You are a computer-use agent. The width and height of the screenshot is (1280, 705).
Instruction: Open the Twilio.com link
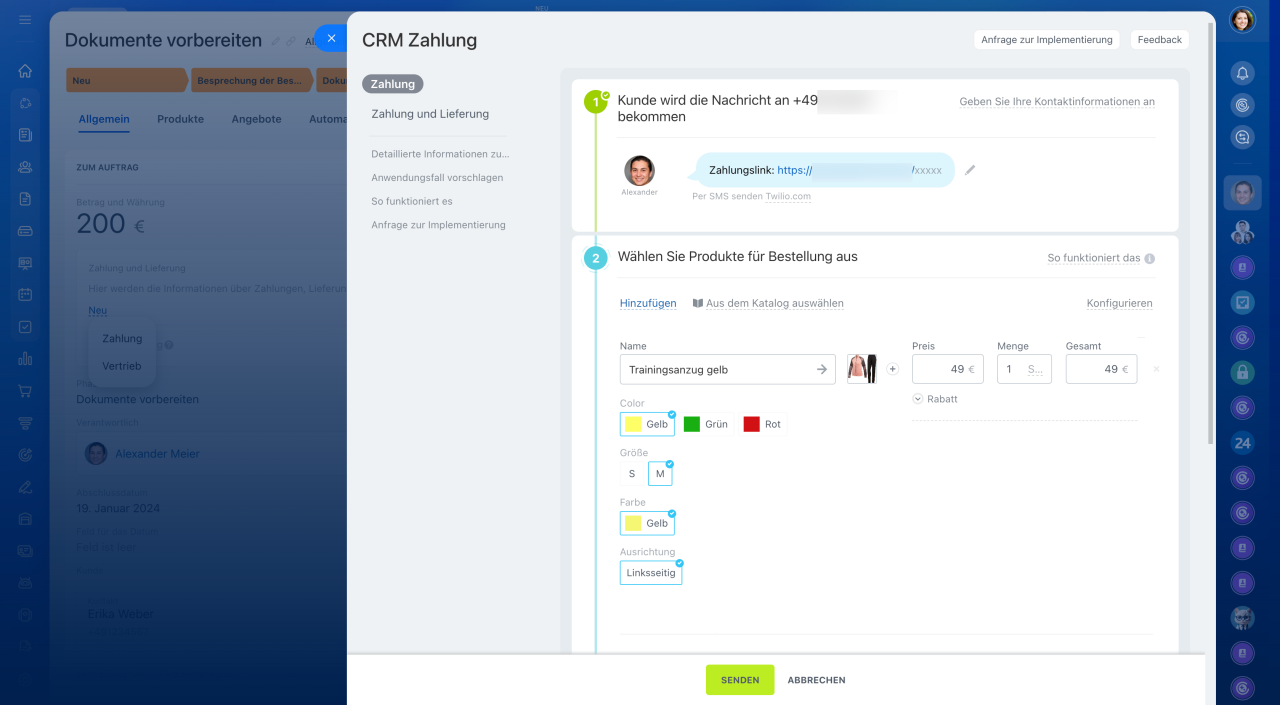coord(788,196)
